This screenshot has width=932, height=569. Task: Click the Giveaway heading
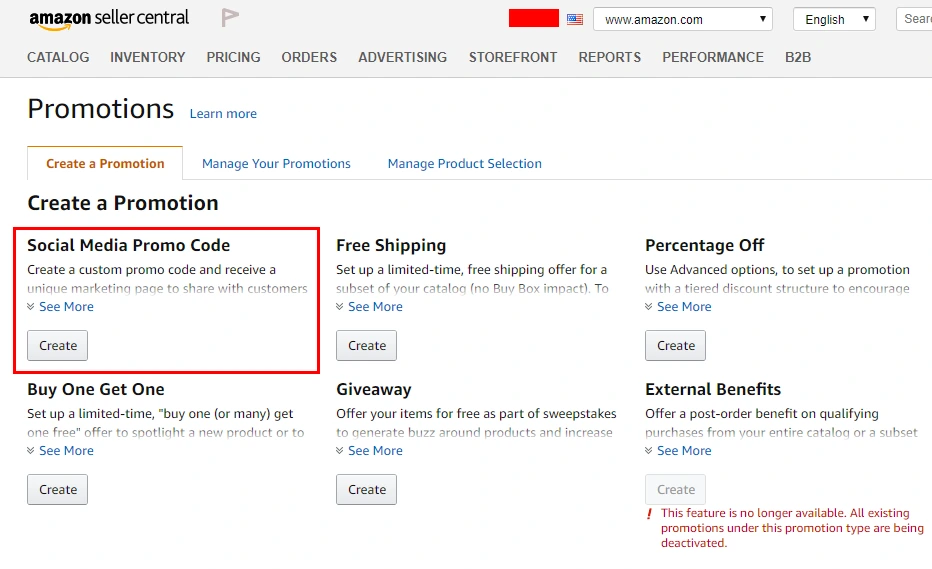pyautogui.click(x=374, y=389)
